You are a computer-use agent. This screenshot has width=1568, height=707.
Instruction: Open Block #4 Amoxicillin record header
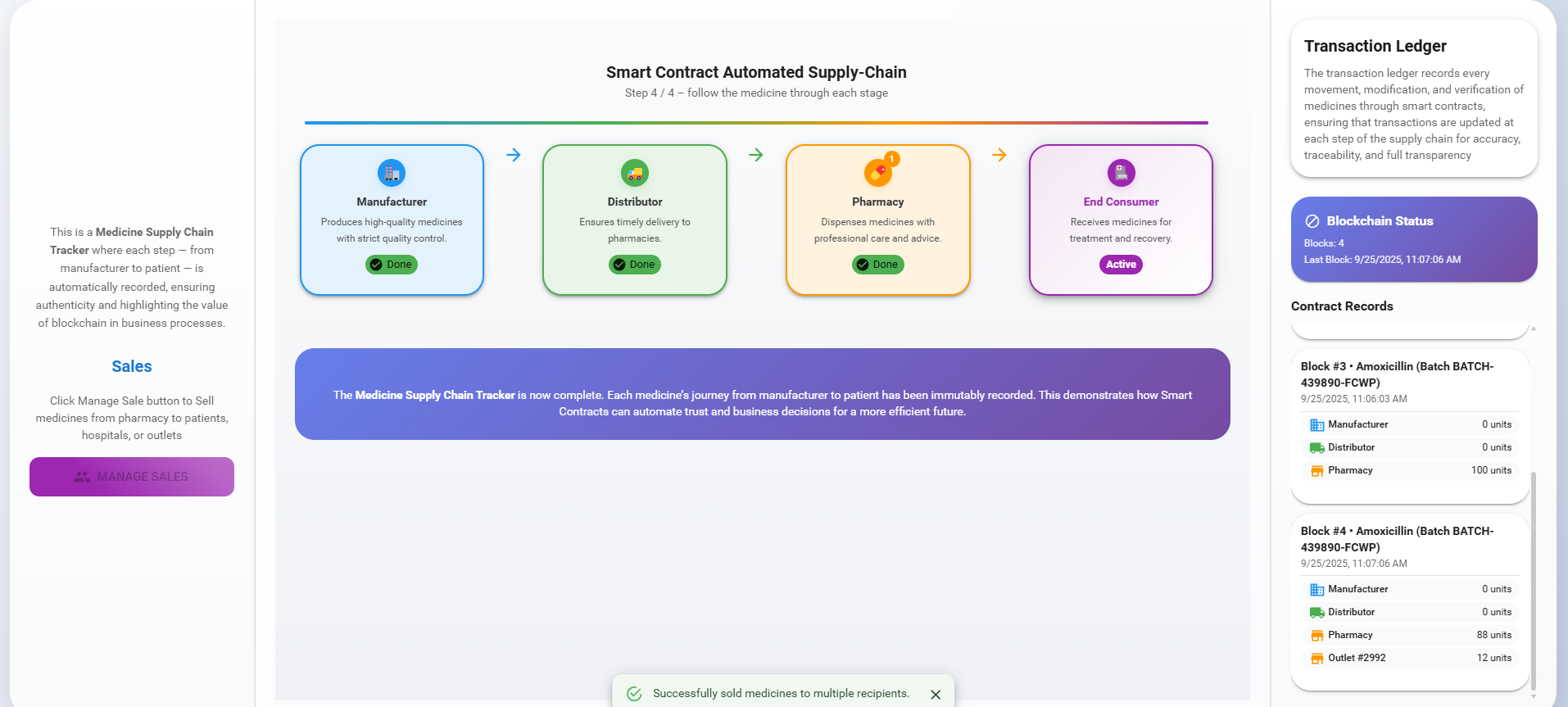1397,539
